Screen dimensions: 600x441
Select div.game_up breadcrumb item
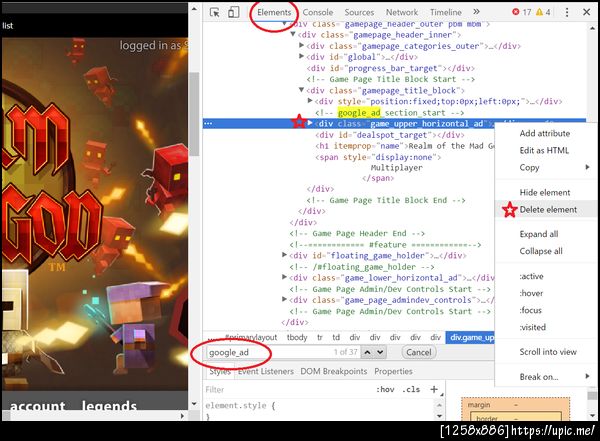pos(471,337)
